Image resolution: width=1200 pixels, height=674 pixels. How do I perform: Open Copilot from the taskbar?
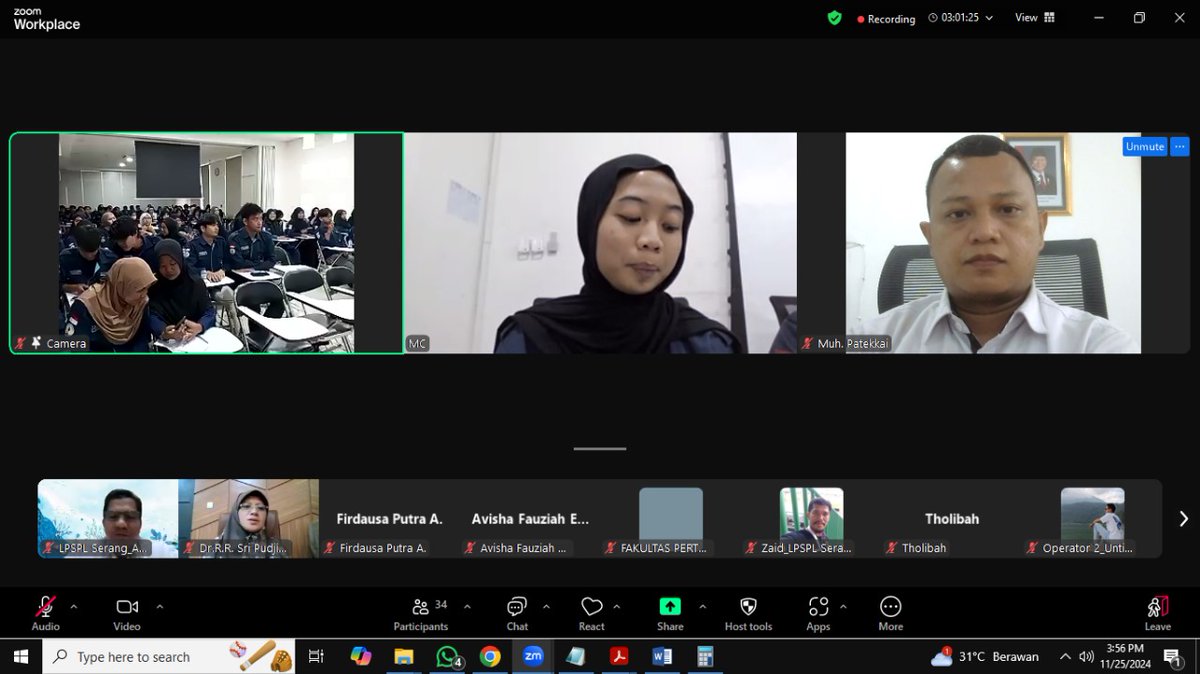click(x=361, y=657)
